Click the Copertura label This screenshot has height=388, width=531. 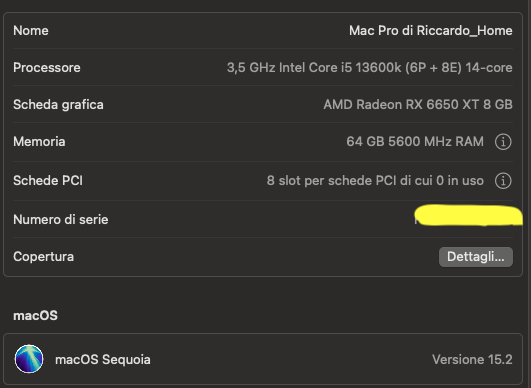[x=43, y=257]
